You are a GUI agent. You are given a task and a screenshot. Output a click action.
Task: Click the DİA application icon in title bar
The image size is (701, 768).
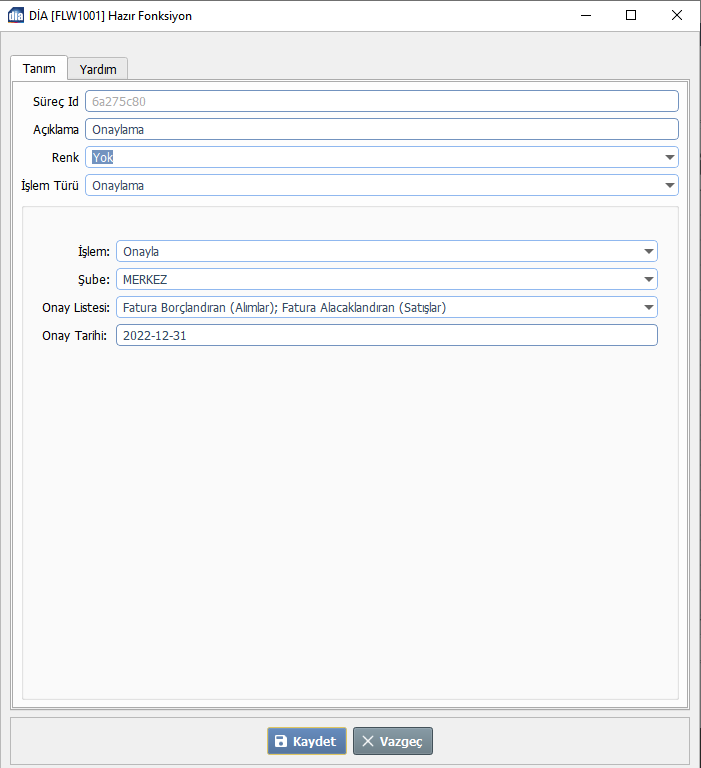(x=16, y=16)
